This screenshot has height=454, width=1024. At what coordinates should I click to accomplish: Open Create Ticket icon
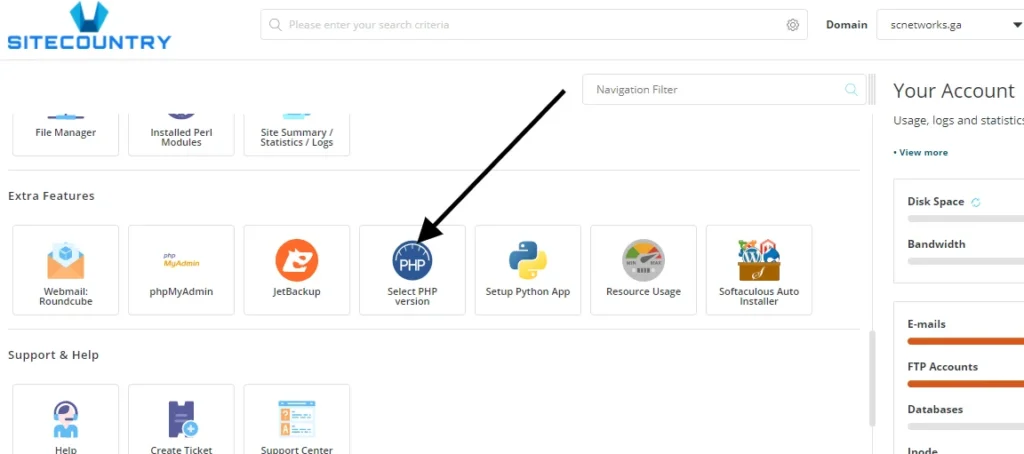[182, 419]
